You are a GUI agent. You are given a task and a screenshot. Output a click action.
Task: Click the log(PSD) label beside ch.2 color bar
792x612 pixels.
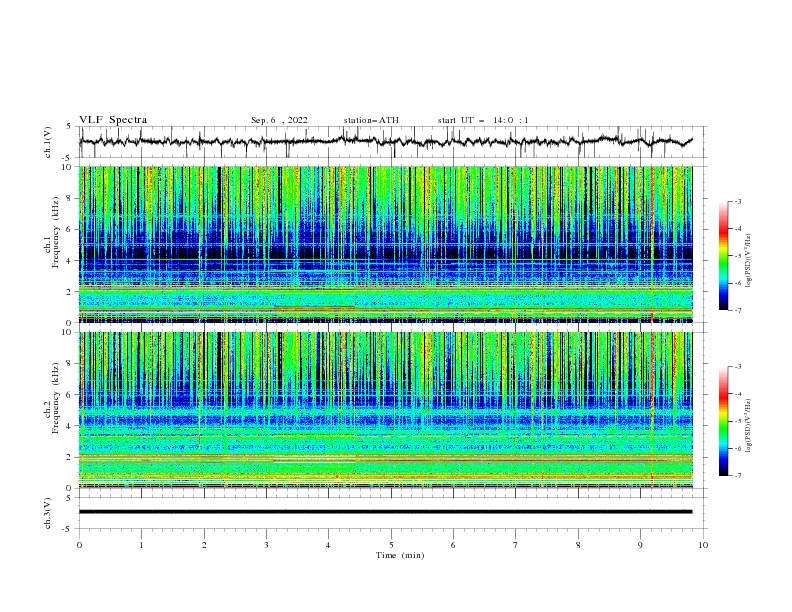749,426
